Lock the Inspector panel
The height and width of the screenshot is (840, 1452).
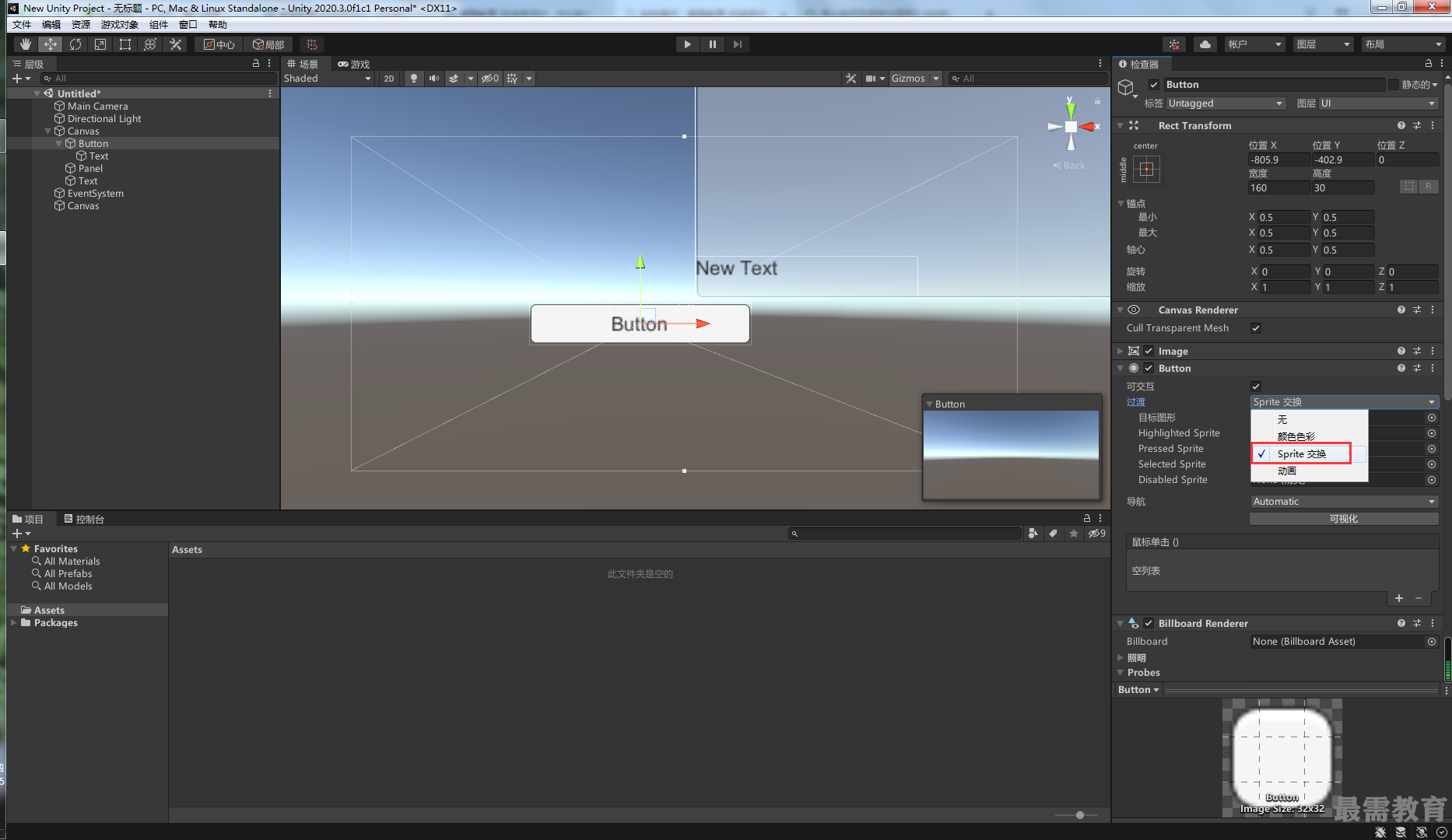click(1429, 64)
